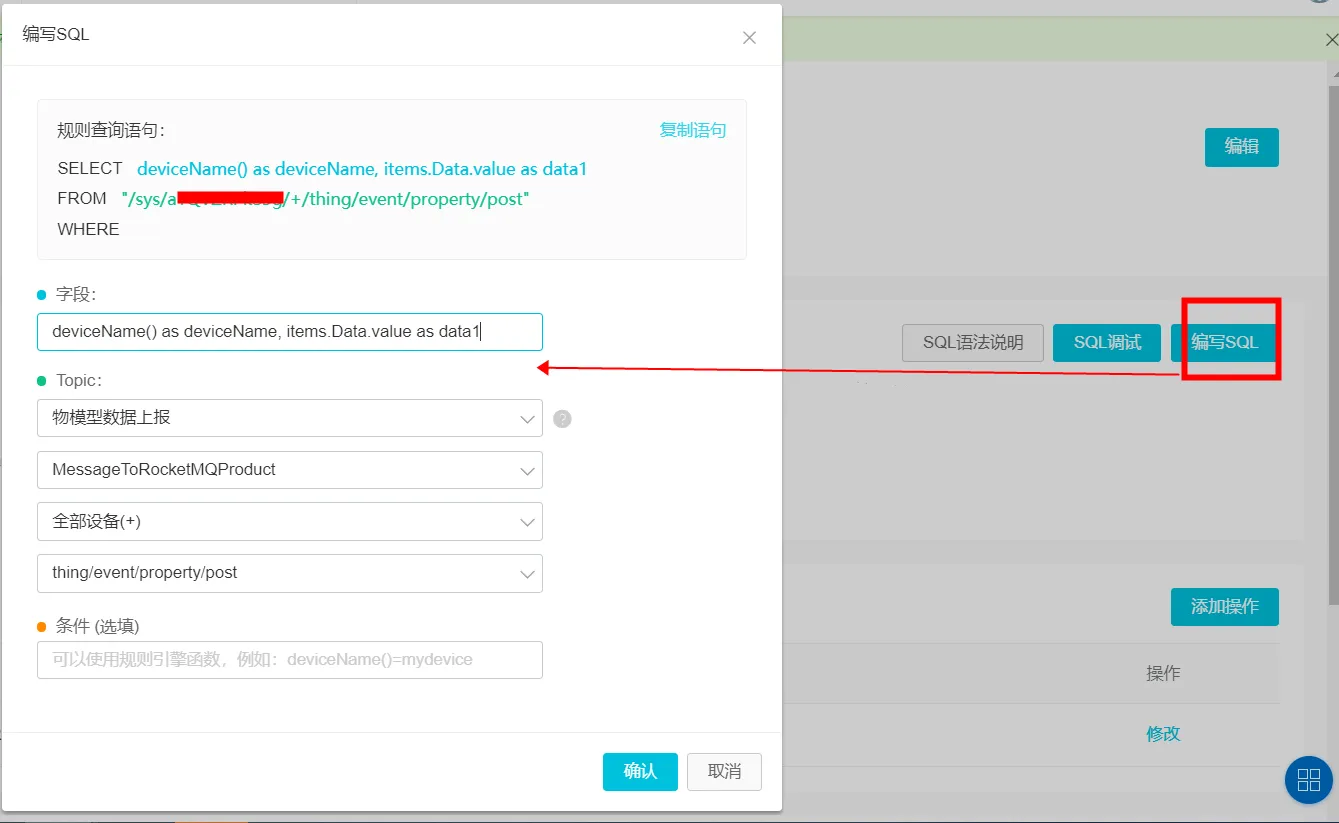Image resolution: width=1339 pixels, height=823 pixels.
Task: Click the help question mark icon beside Topic
Action: [x=562, y=419]
